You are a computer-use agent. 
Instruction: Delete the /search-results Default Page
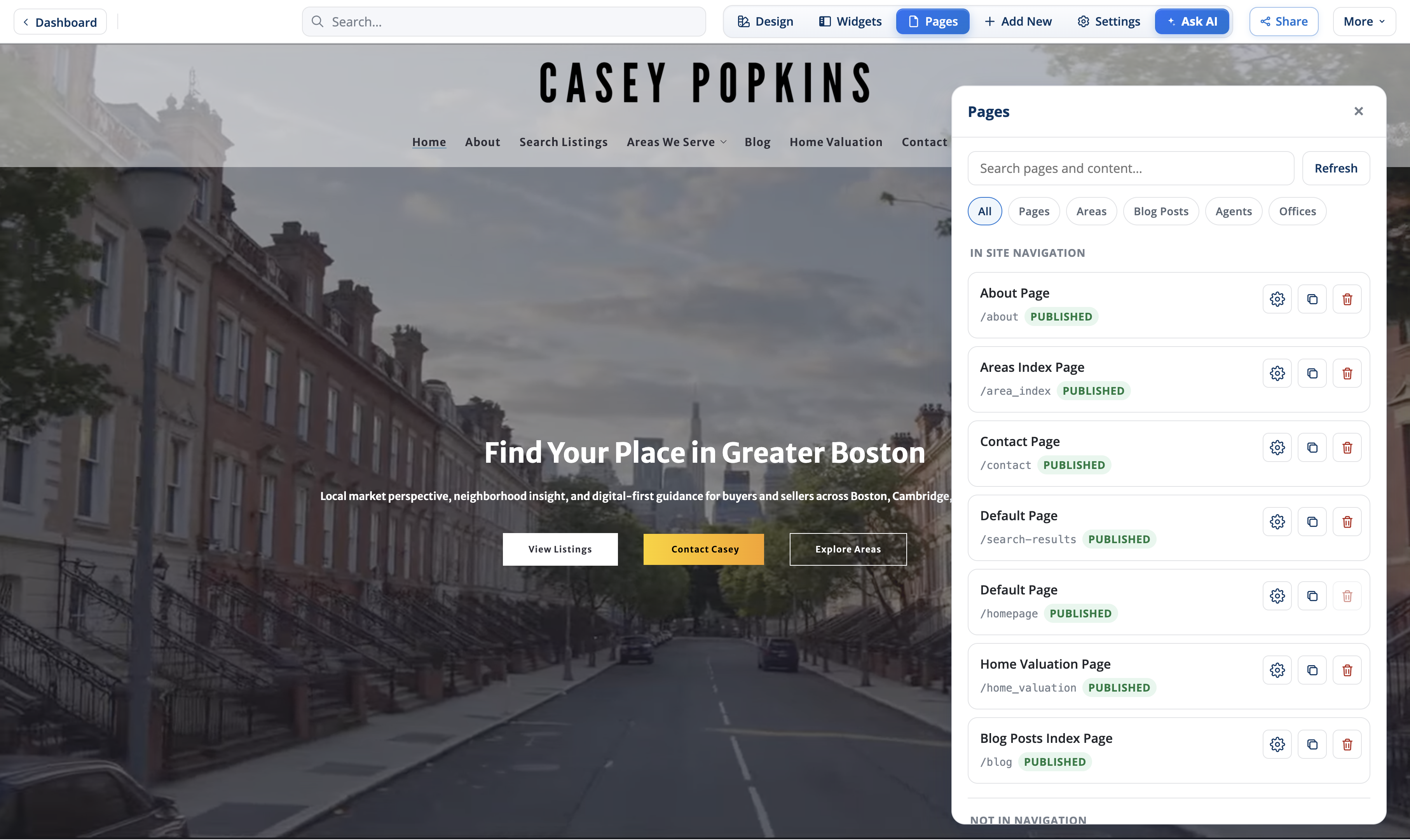(1347, 521)
